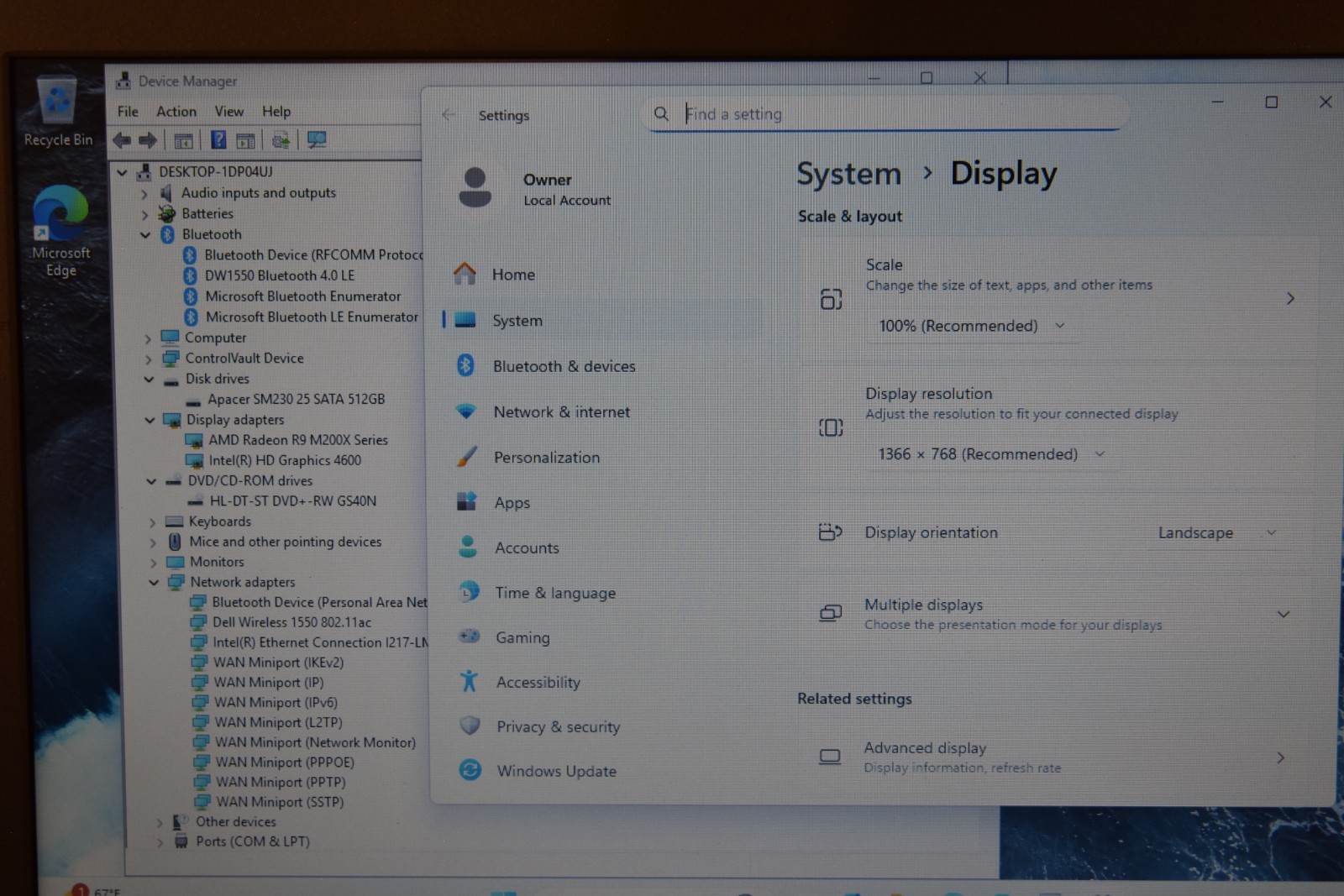Screen dimensions: 1344x896
Task: Click System breadcrumb link in header
Action: coord(848,174)
